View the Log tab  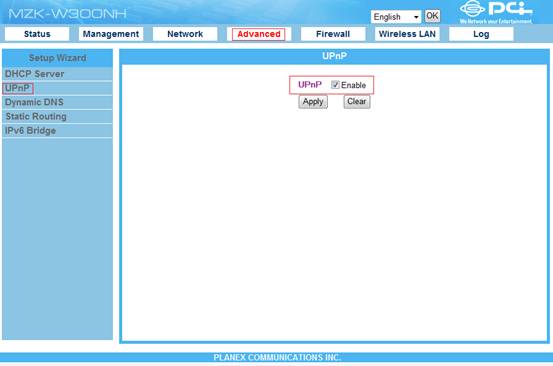(481, 34)
